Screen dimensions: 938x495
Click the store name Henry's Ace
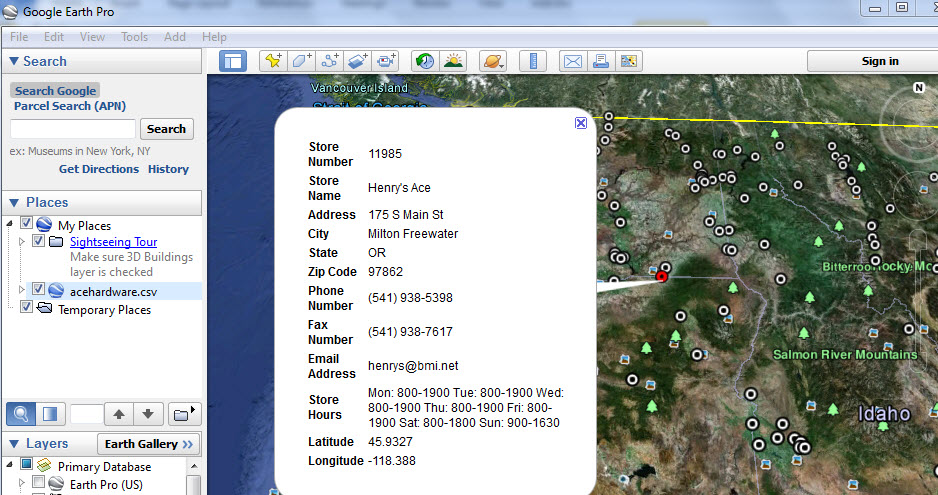pos(399,188)
